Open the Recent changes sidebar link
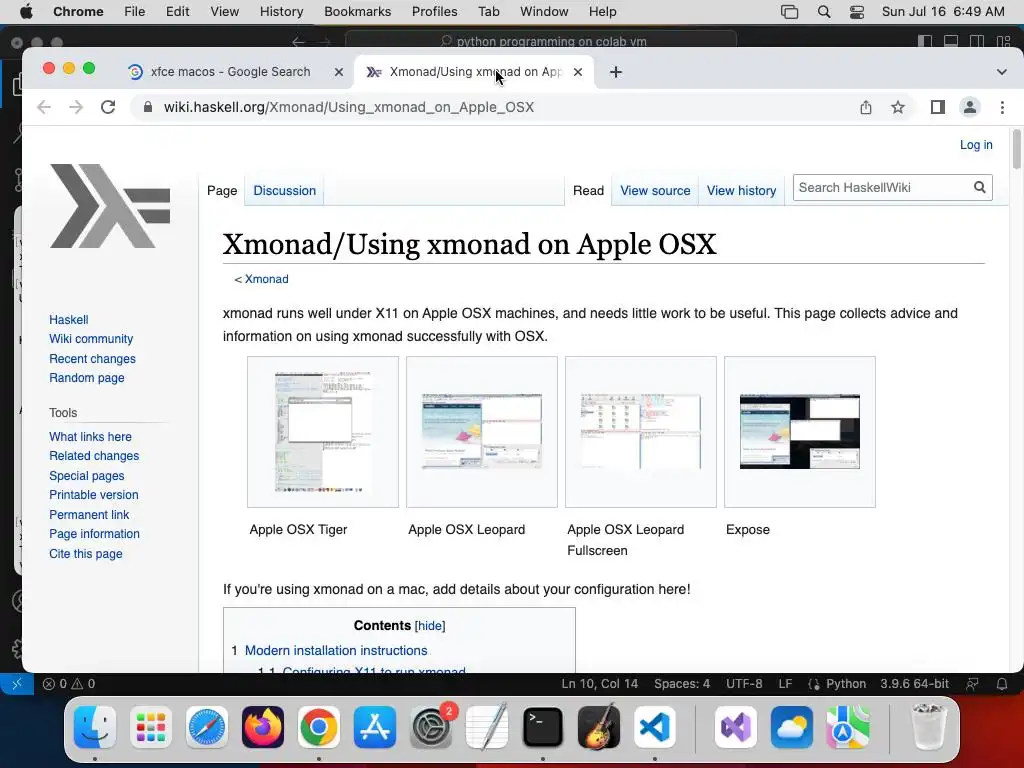Screen dimensions: 1024x768 92,359
